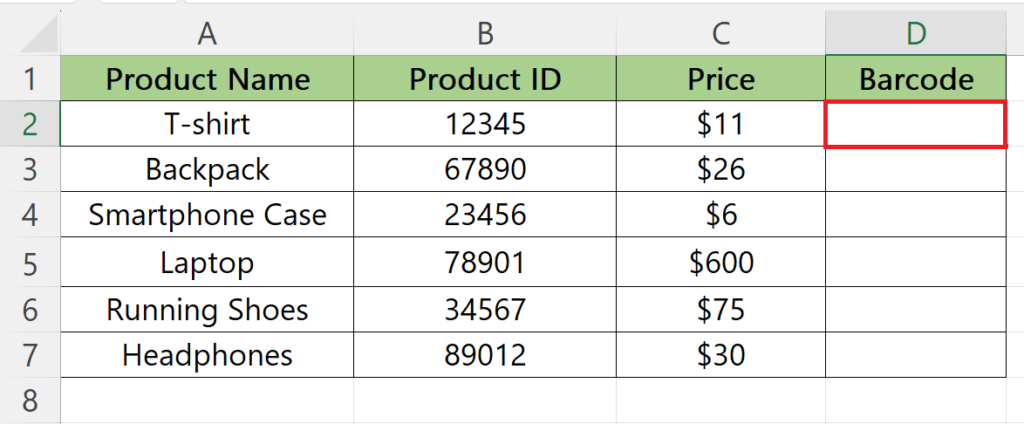This screenshot has height=424, width=1024.
Task: Click the Product Name header cell
Action: (x=207, y=78)
